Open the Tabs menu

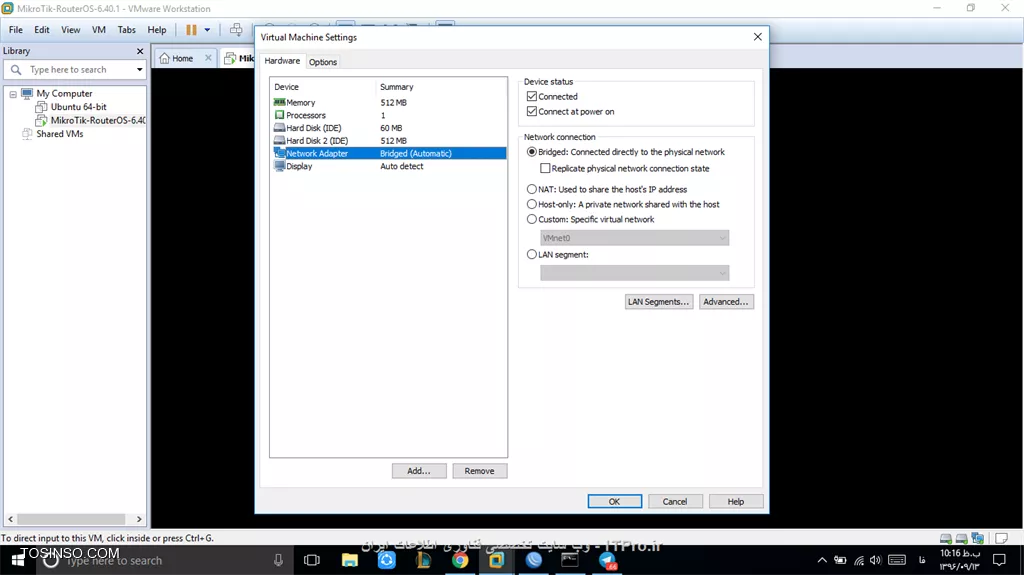coord(127,30)
